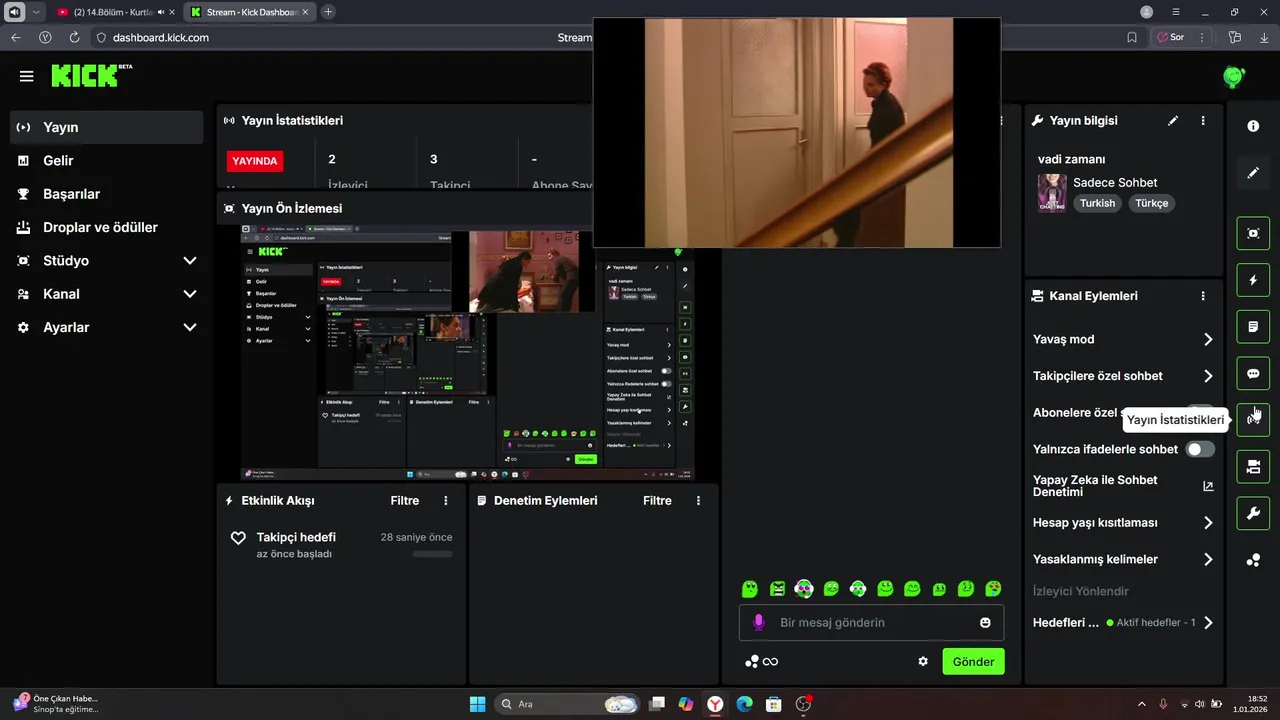Viewport: 1280px width, 720px height.
Task: Open a new browser tab with plus button
Action: 328,12
